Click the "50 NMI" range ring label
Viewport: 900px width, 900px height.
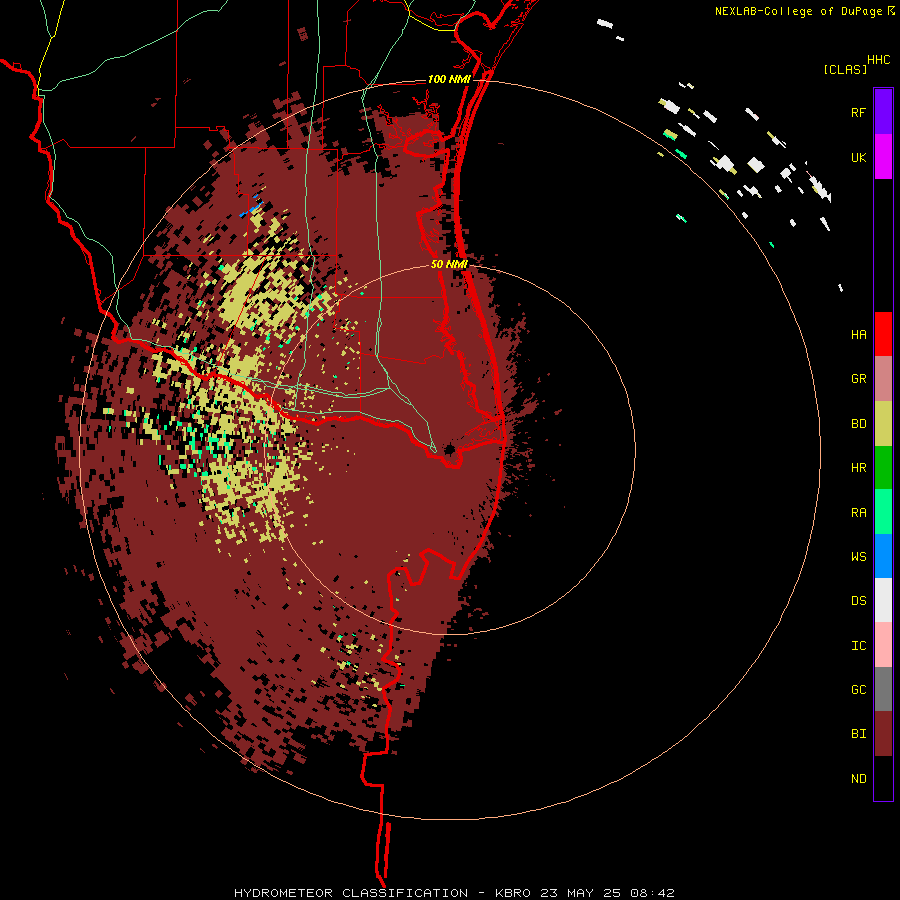pos(449,264)
